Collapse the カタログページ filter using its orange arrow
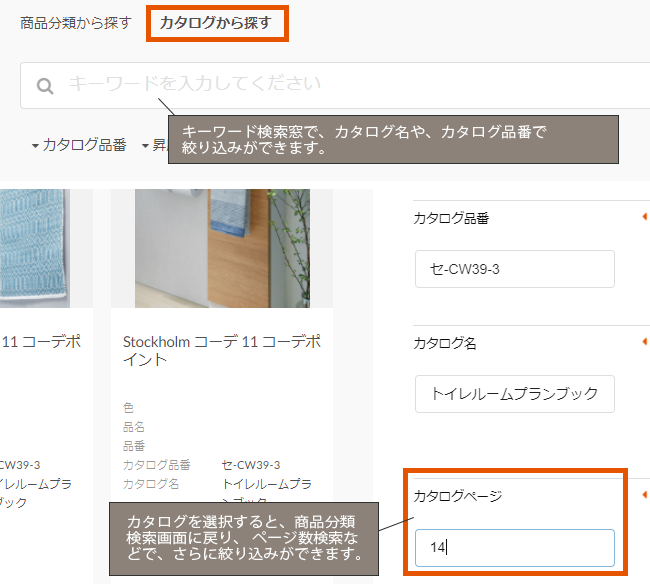 pos(644,494)
